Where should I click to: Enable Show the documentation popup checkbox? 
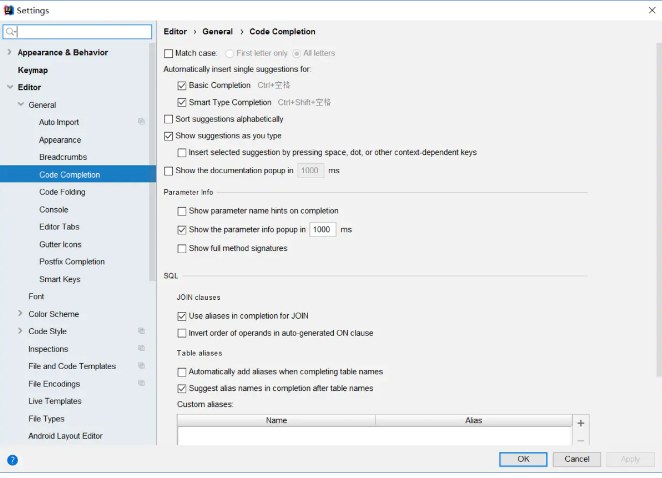(x=168, y=171)
